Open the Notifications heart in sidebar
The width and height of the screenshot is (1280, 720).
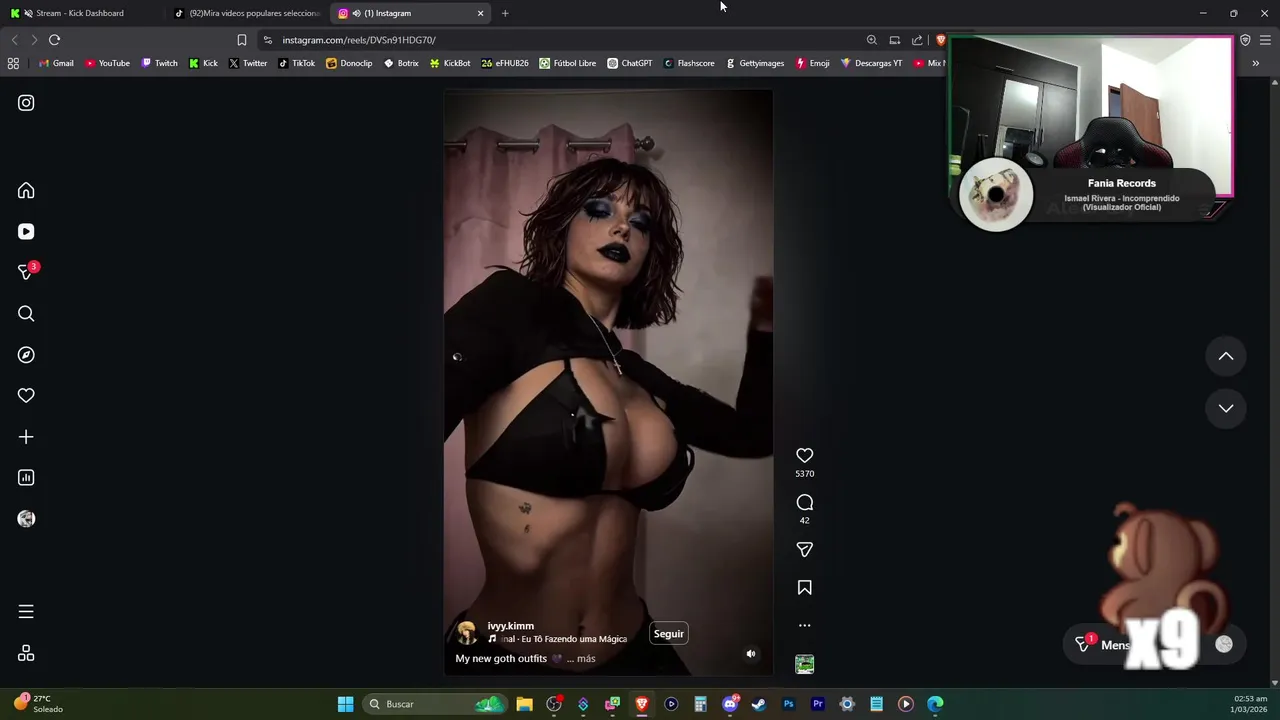coord(26,396)
